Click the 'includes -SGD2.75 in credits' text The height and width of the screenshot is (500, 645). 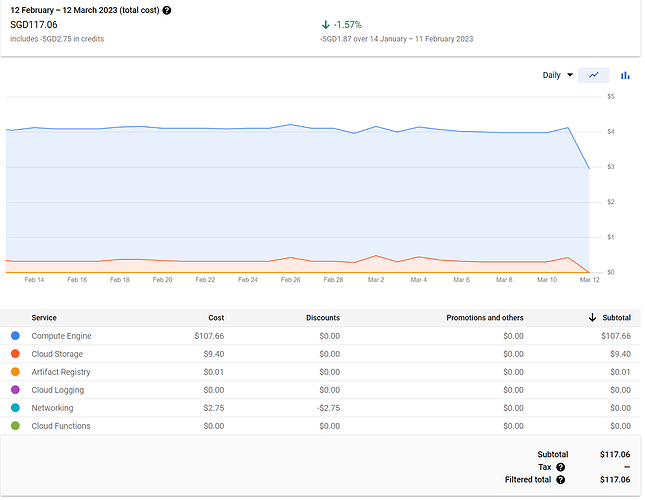[x=57, y=39]
